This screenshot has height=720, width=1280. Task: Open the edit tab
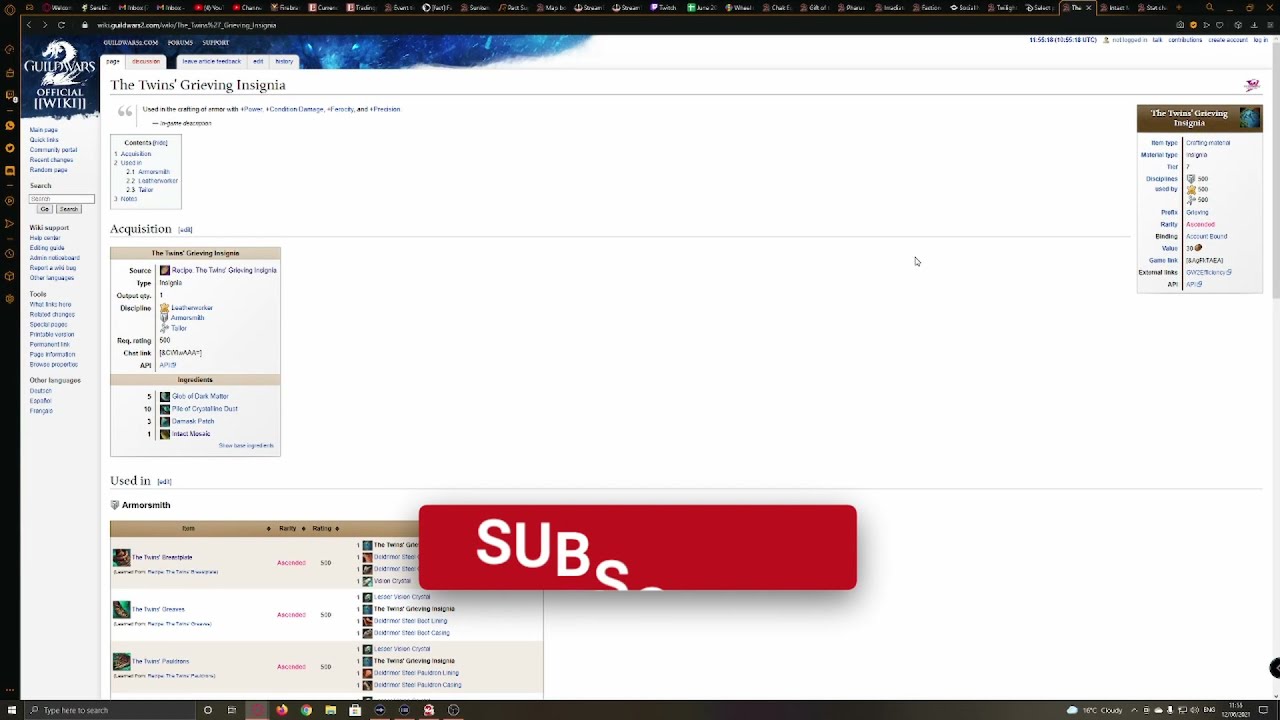[258, 62]
